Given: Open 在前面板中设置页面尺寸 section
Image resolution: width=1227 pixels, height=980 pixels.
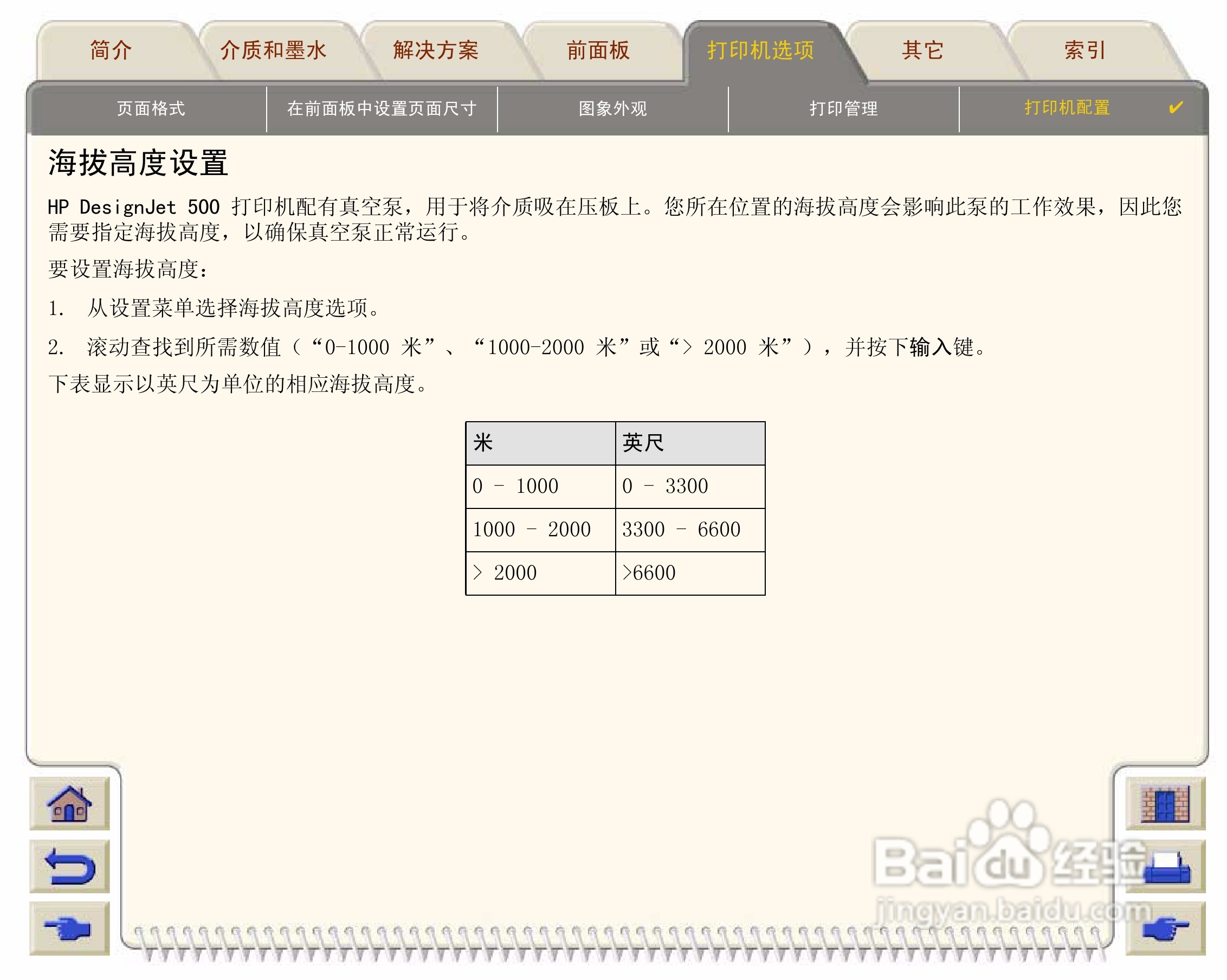Looking at the screenshot, I should tap(382, 109).
